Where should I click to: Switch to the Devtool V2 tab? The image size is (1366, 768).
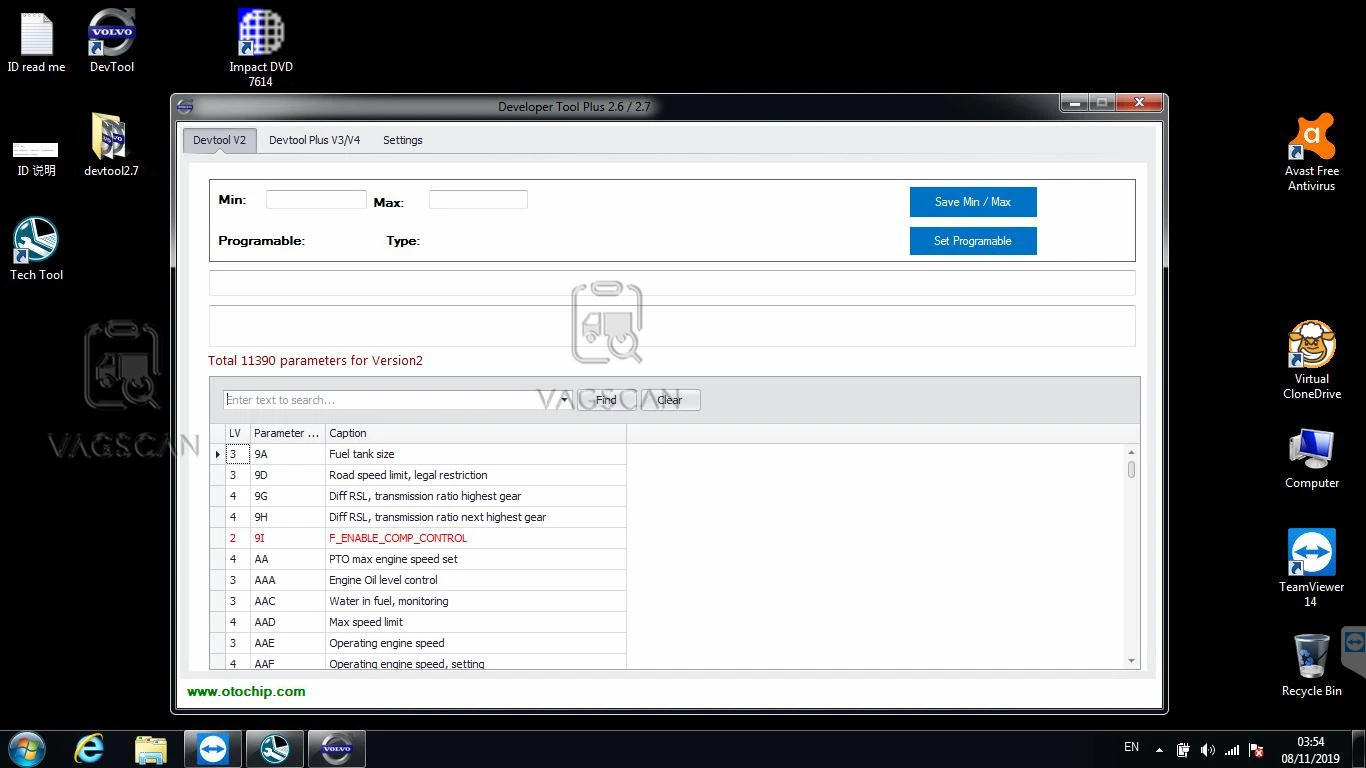coord(219,140)
